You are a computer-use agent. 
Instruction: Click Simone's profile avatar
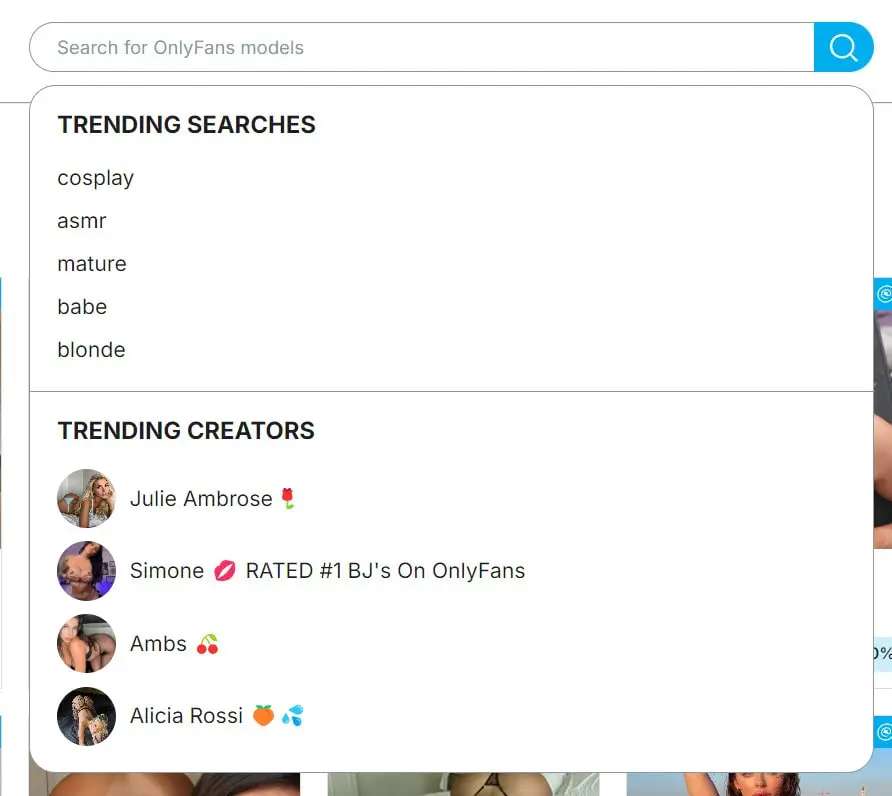pos(86,571)
